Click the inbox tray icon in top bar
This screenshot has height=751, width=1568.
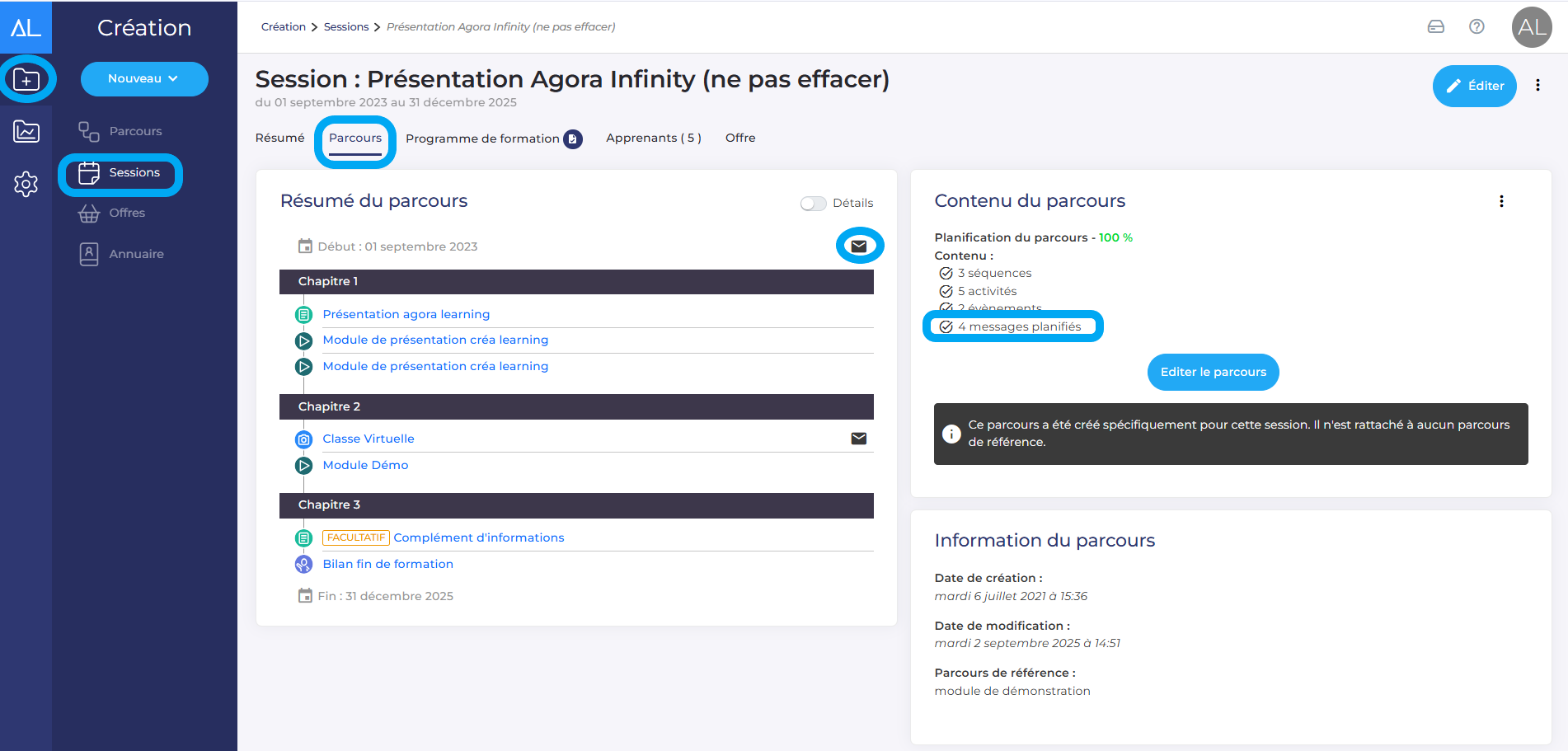[1436, 26]
